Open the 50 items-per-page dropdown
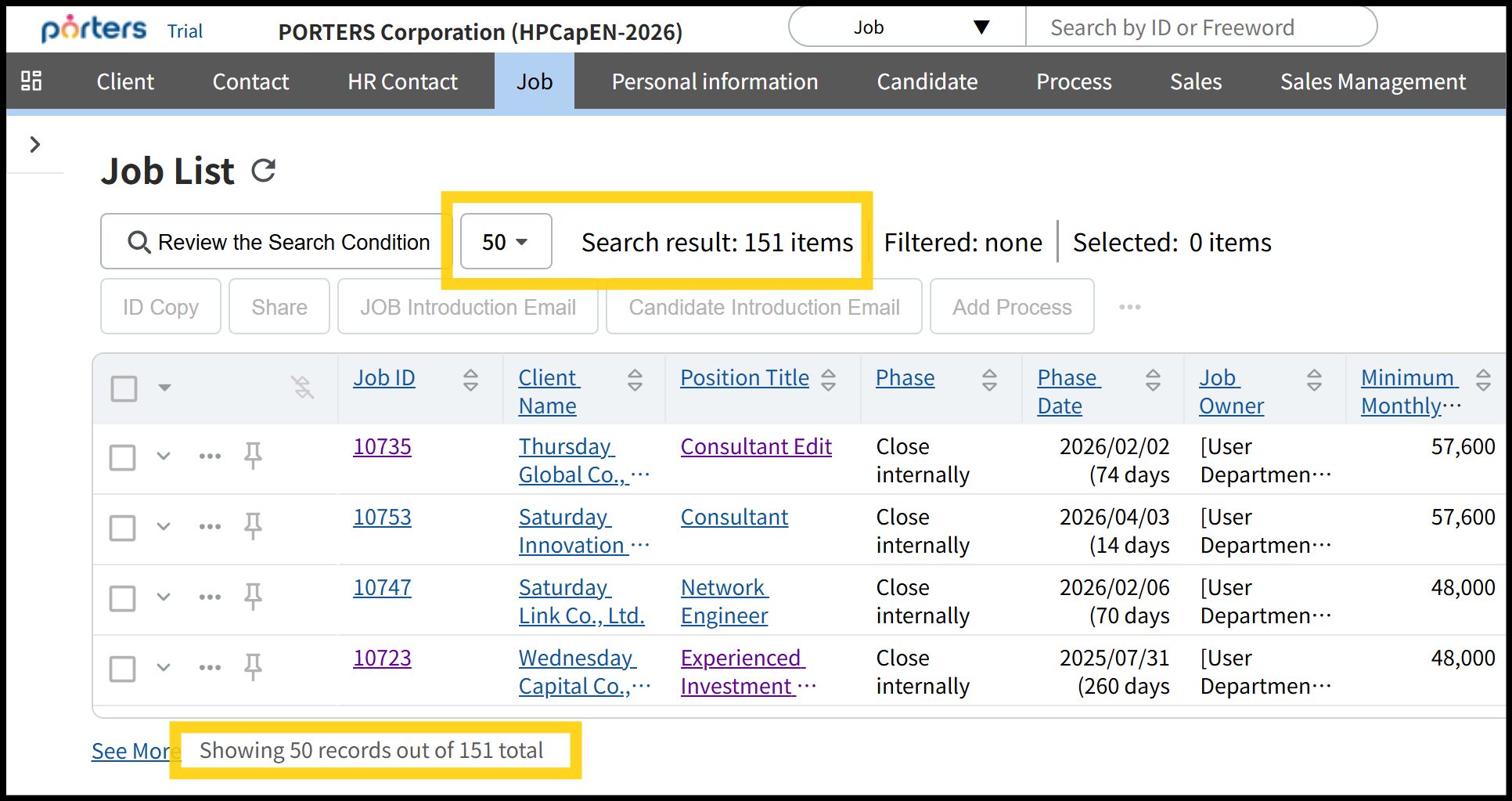The height and width of the screenshot is (801, 1512). pos(506,242)
